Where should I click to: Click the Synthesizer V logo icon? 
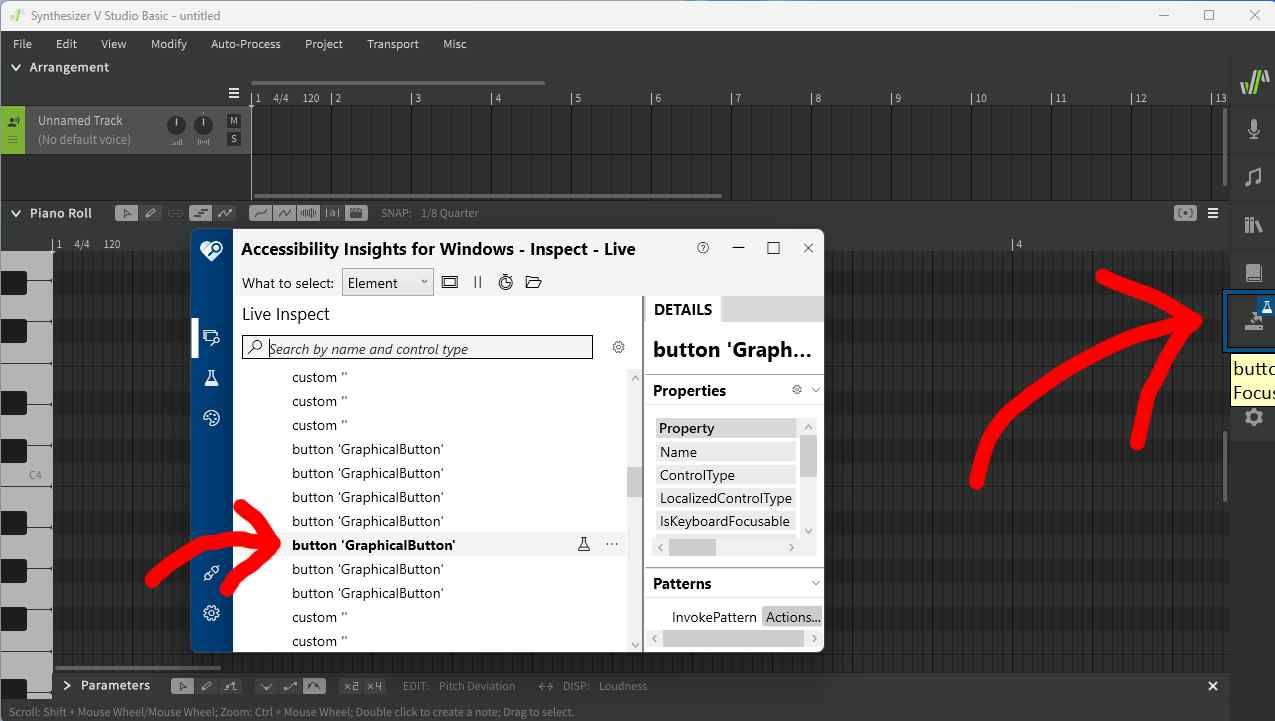point(1253,82)
